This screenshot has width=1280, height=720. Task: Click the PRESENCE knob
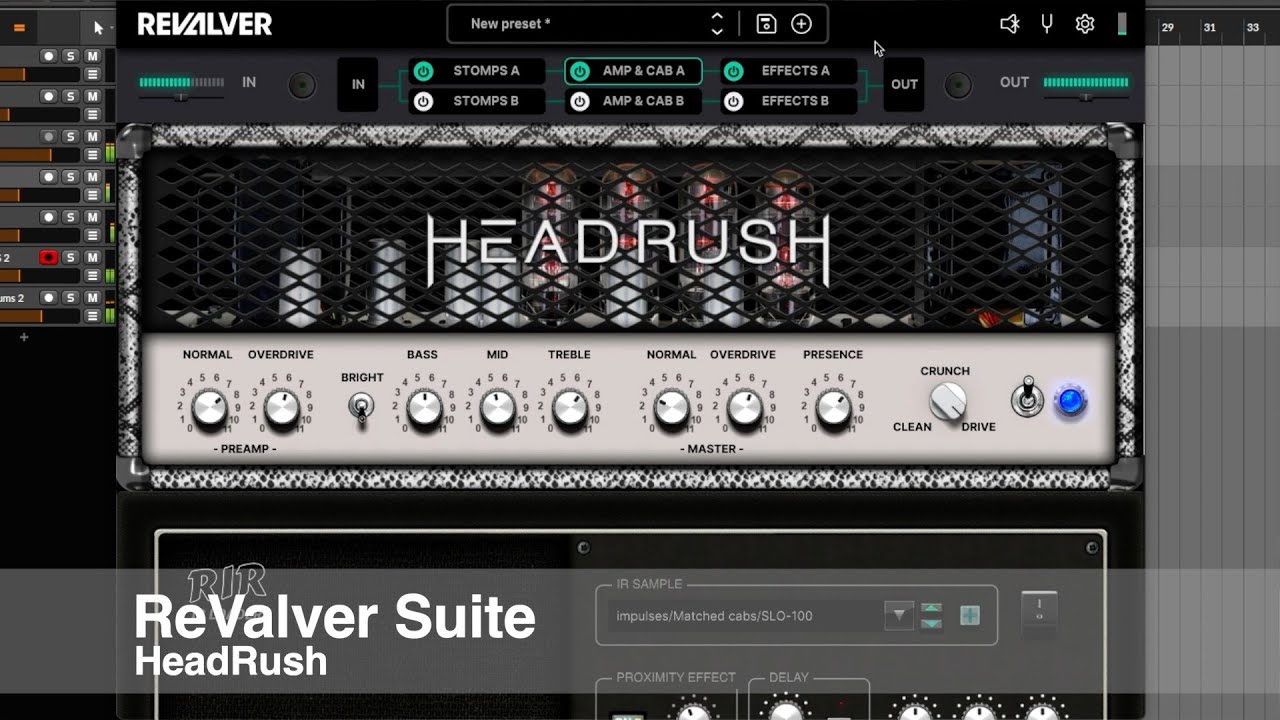tap(833, 407)
